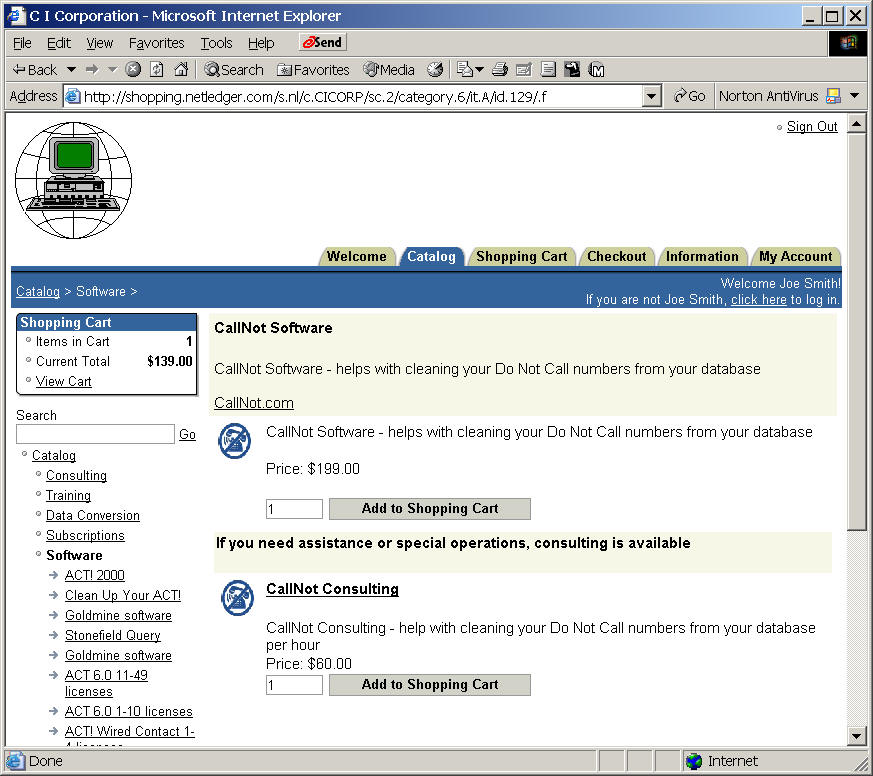The height and width of the screenshot is (776, 873).
Task: Open the CallNot.com link
Action: pos(254,403)
